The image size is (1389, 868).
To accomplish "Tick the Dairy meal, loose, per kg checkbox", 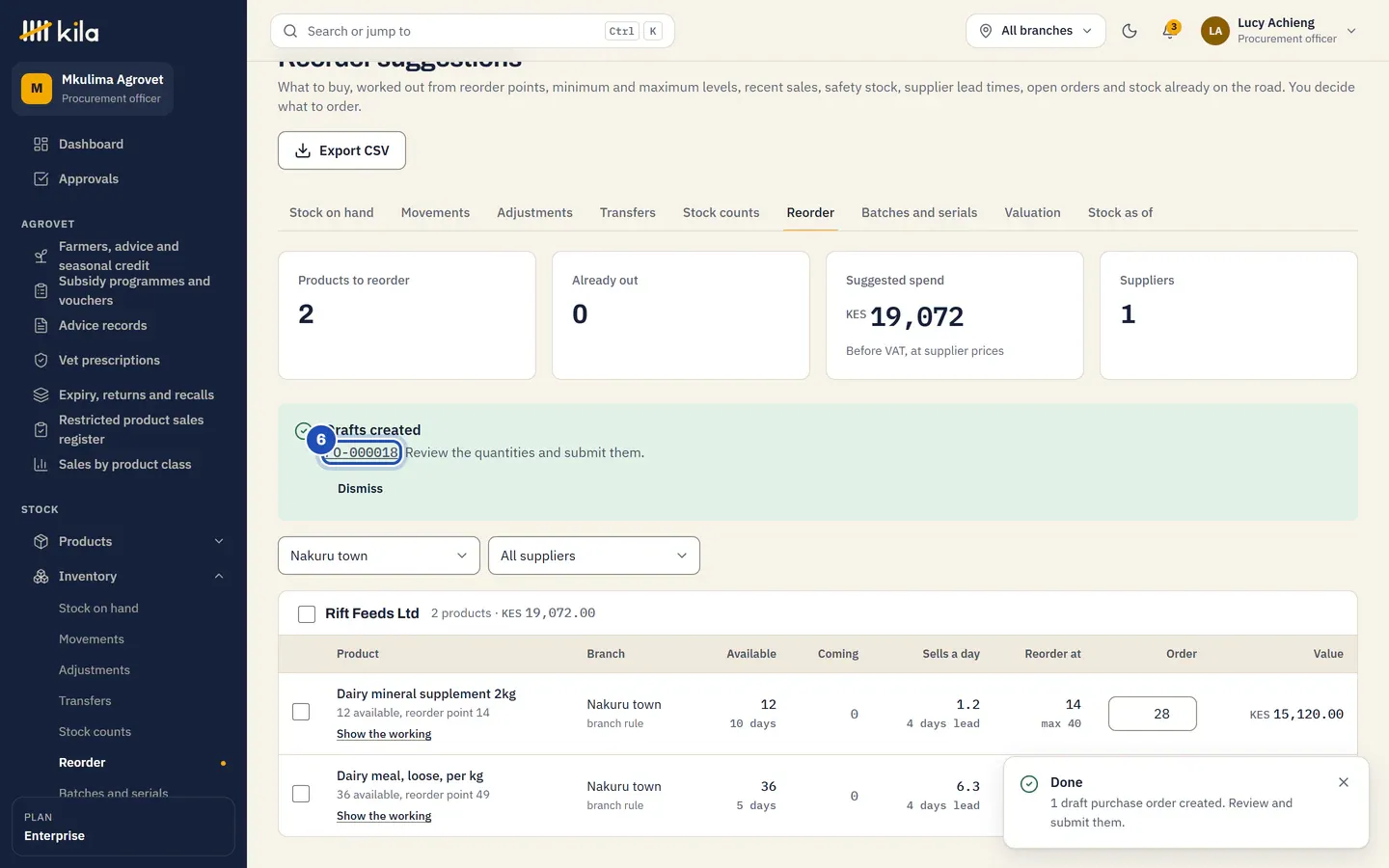I will pos(301,794).
